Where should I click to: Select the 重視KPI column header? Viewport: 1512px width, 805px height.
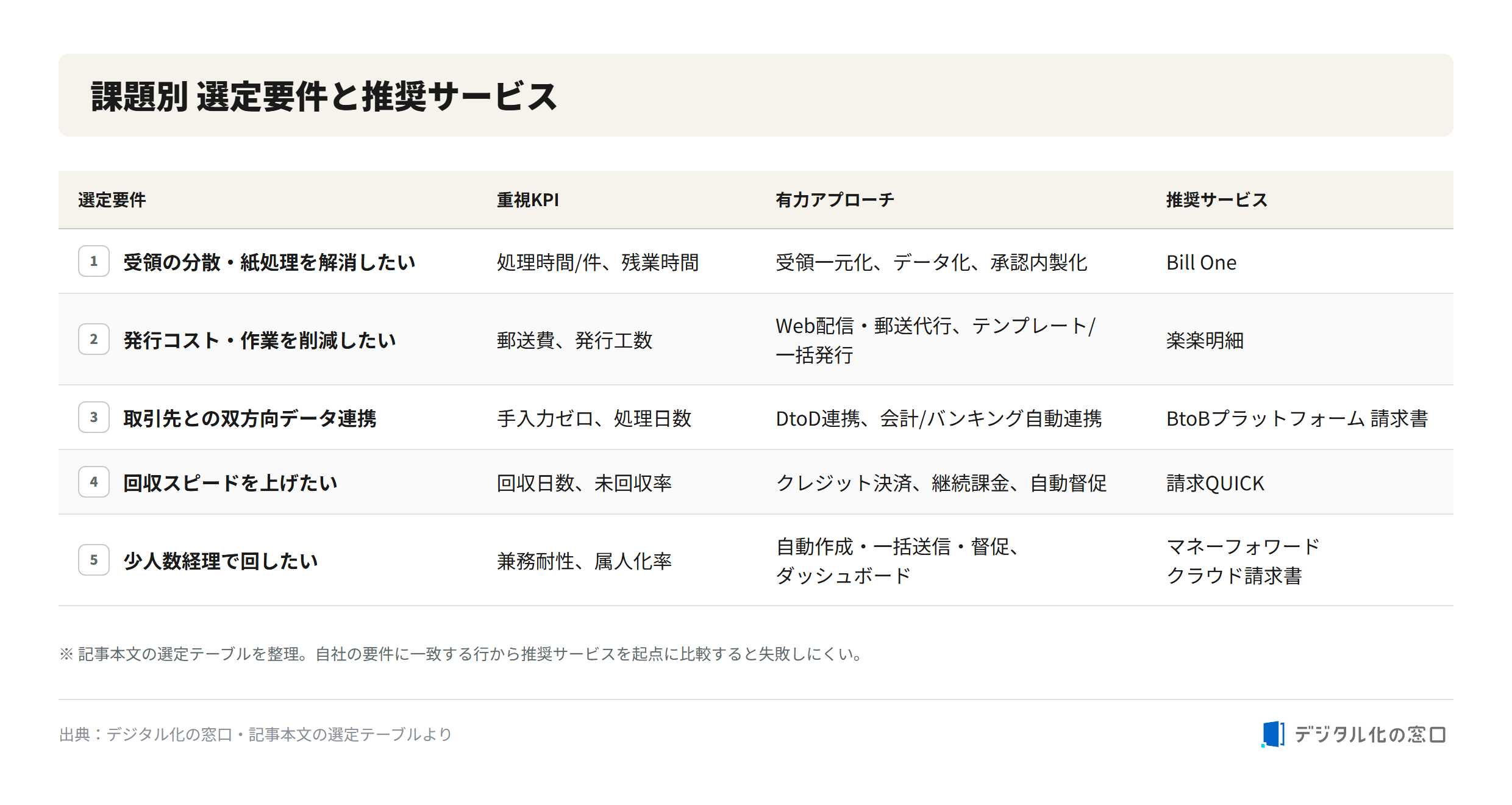tap(528, 200)
